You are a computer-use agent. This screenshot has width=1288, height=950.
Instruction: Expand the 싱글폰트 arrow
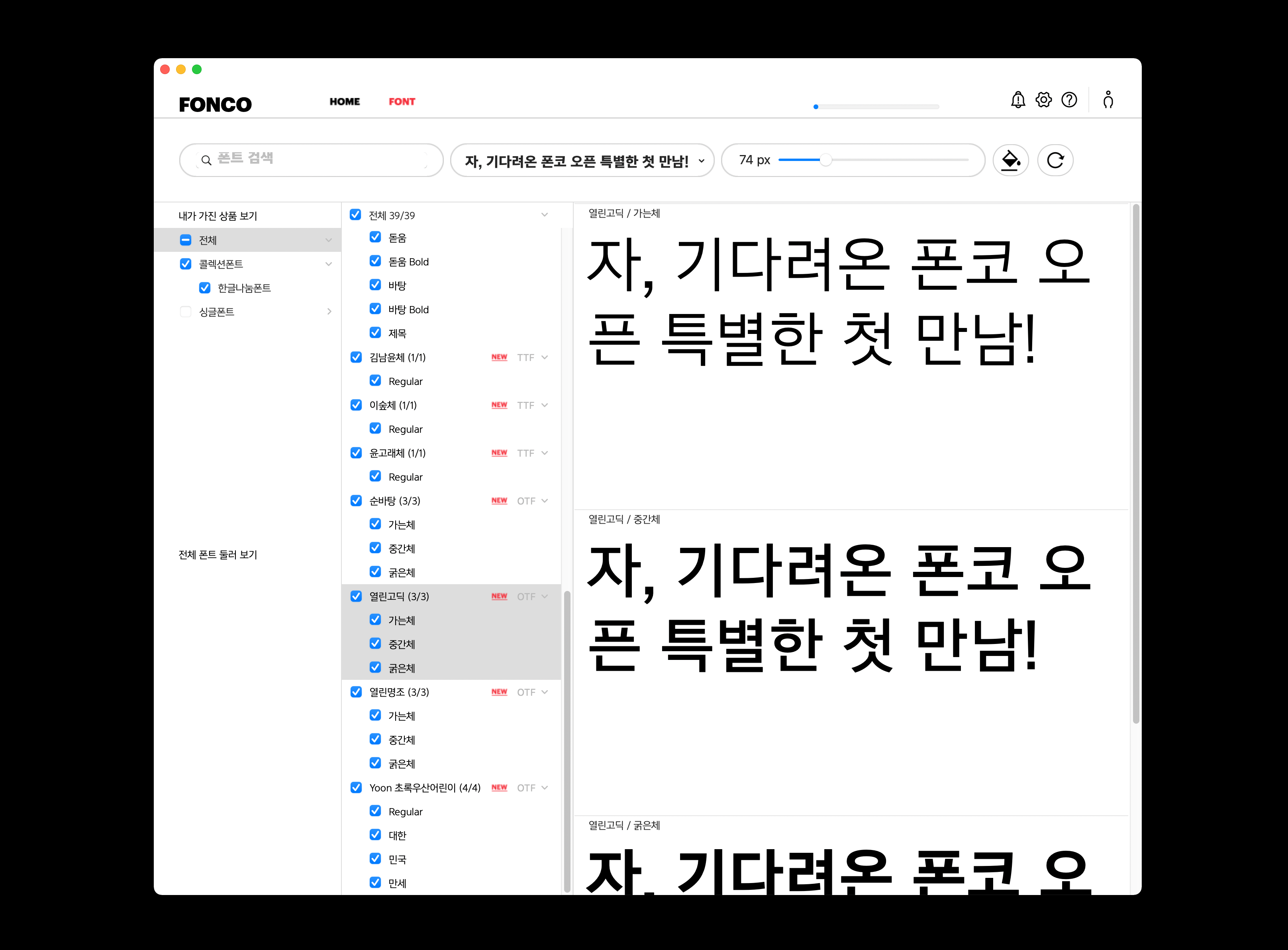pyautogui.click(x=329, y=312)
